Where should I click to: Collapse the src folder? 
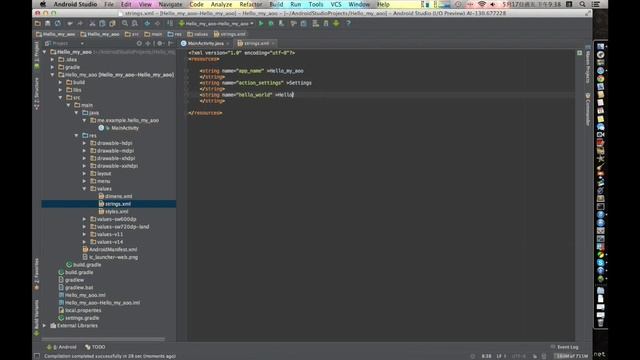[60, 98]
